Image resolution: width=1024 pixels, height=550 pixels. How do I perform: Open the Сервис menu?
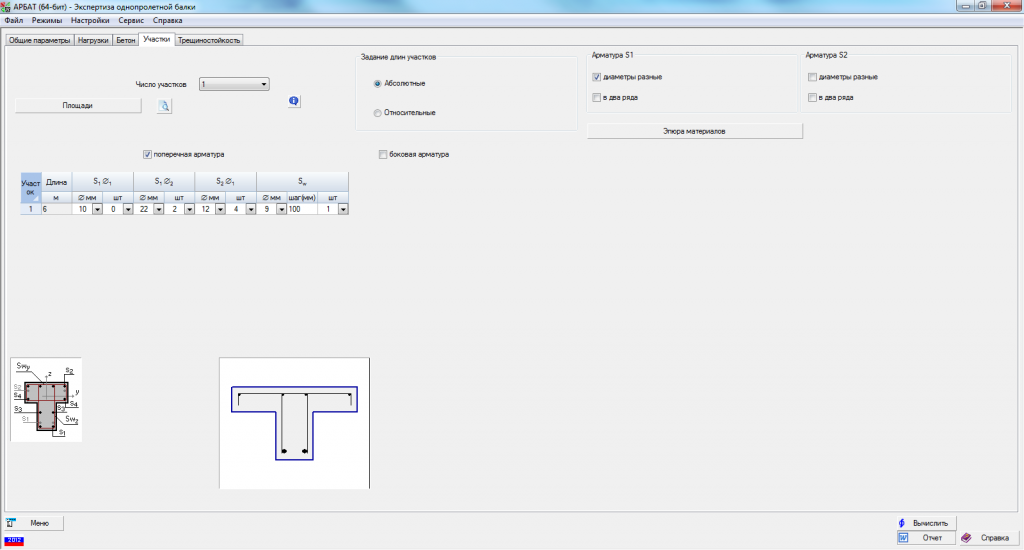(x=131, y=20)
